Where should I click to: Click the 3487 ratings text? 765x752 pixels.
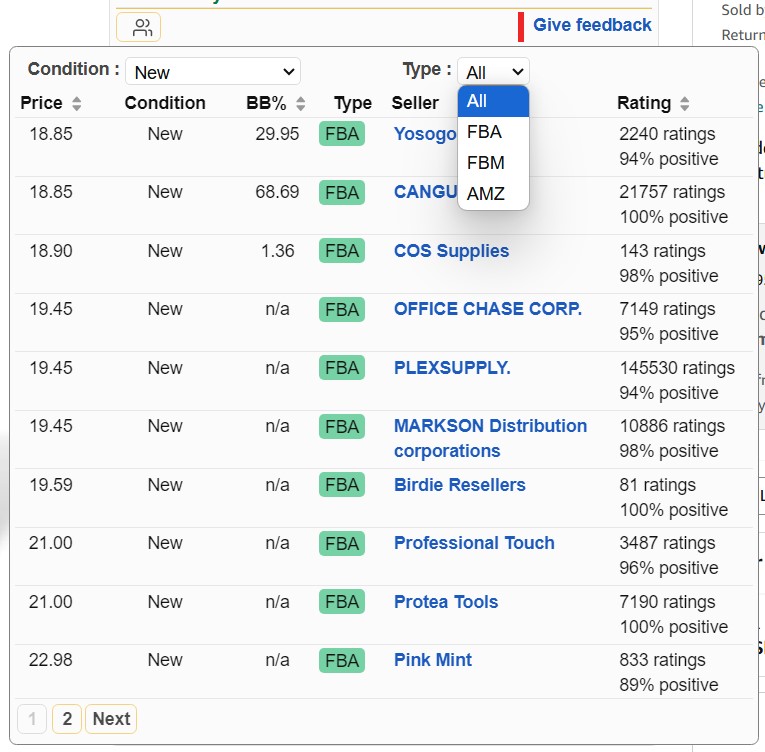point(667,543)
